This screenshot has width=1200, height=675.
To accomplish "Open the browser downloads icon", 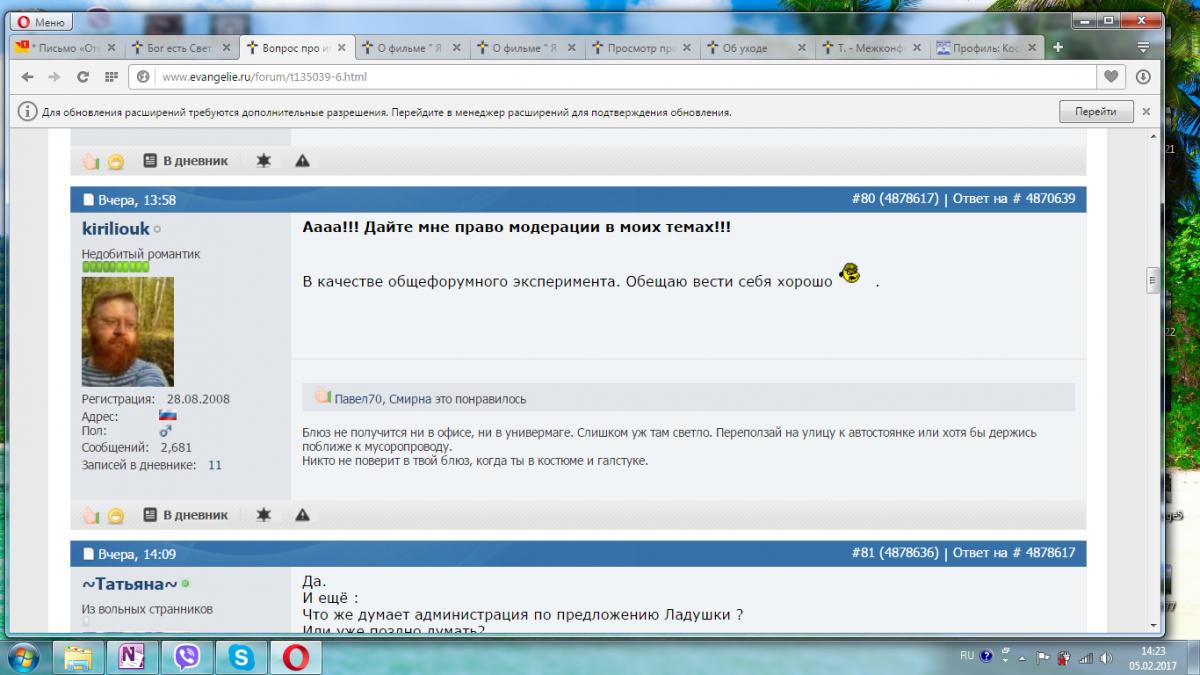I will [x=1142, y=77].
